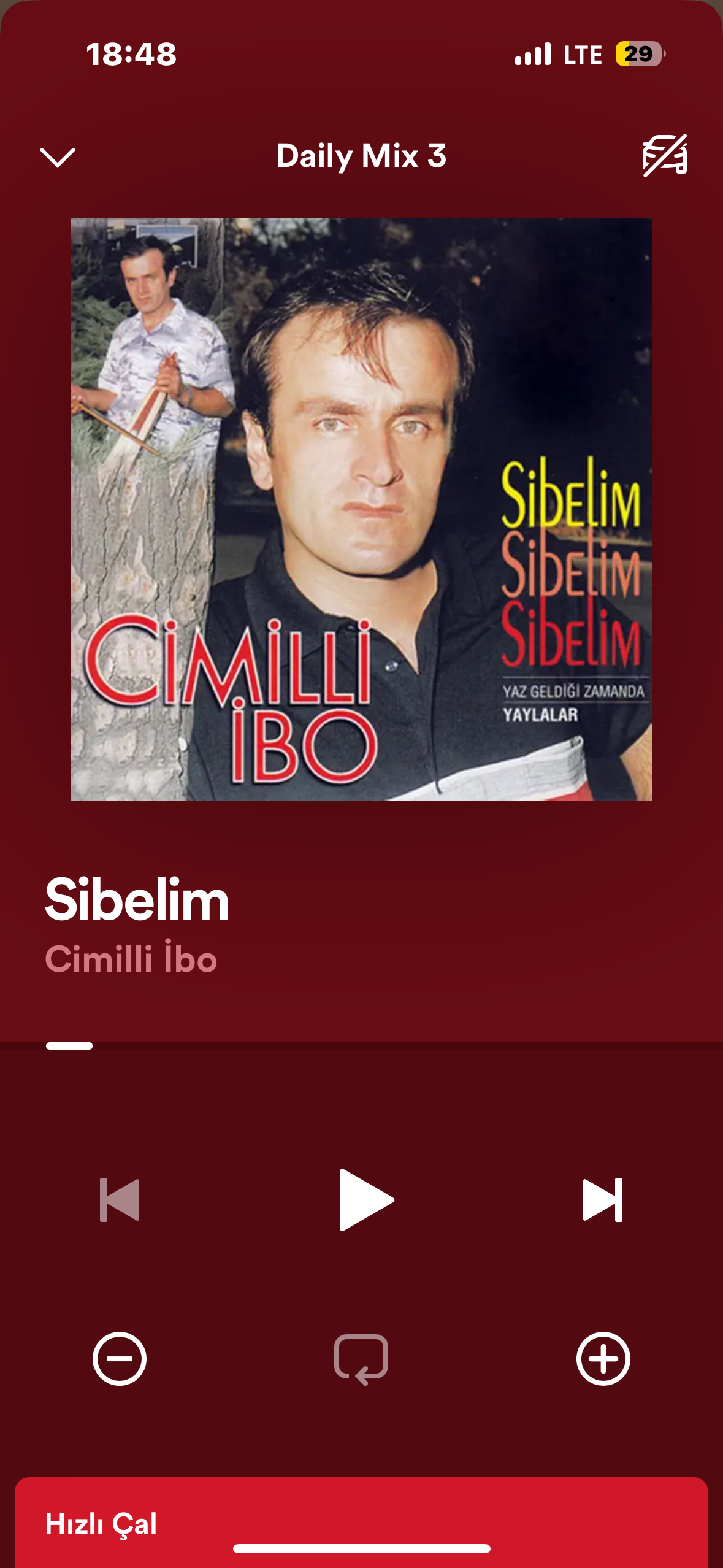This screenshot has height=1568, width=723.
Task: Add song to library with plus circle icon
Action: point(603,1359)
